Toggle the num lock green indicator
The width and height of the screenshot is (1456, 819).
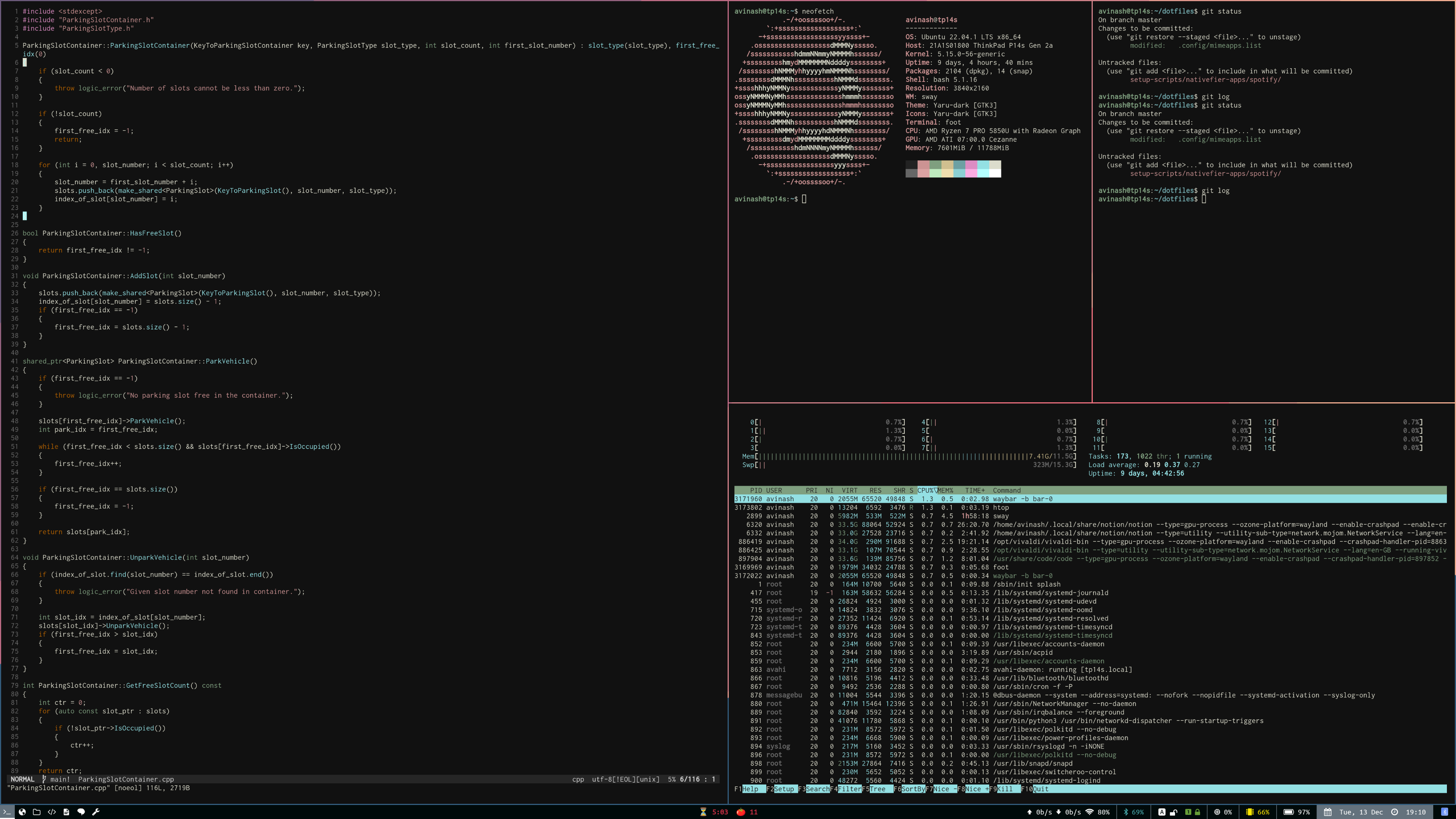click(x=1188, y=812)
